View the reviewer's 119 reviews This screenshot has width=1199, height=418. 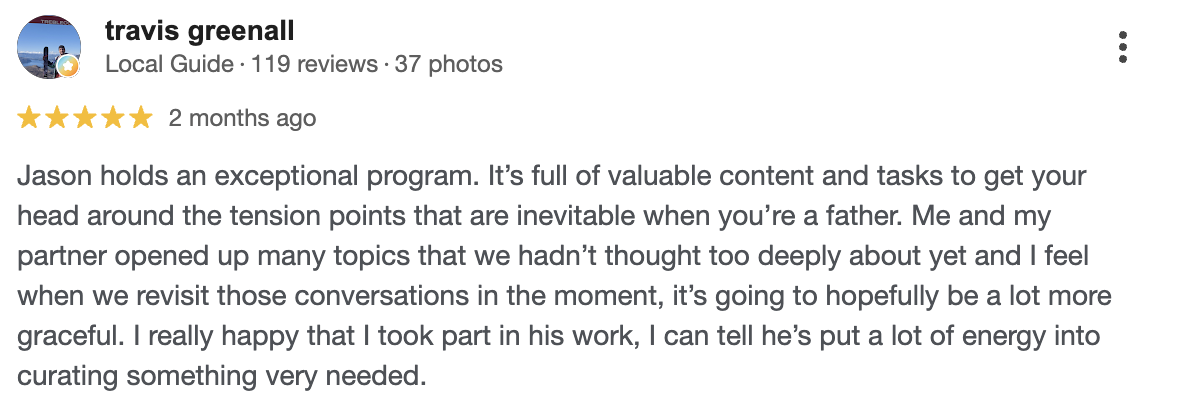pos(314,64)
